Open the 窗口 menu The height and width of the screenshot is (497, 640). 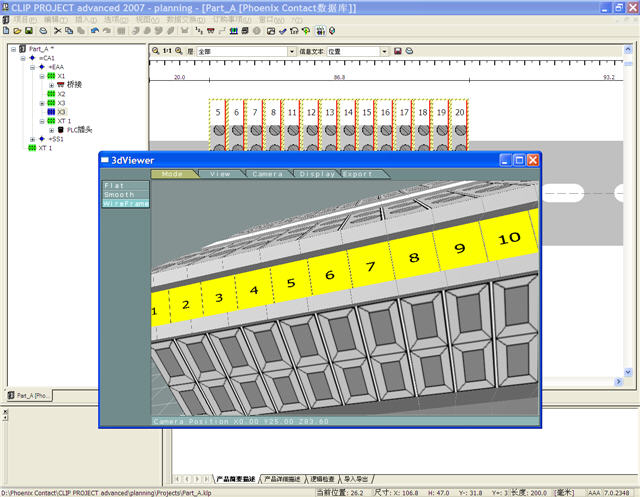[x=271, y=20]
